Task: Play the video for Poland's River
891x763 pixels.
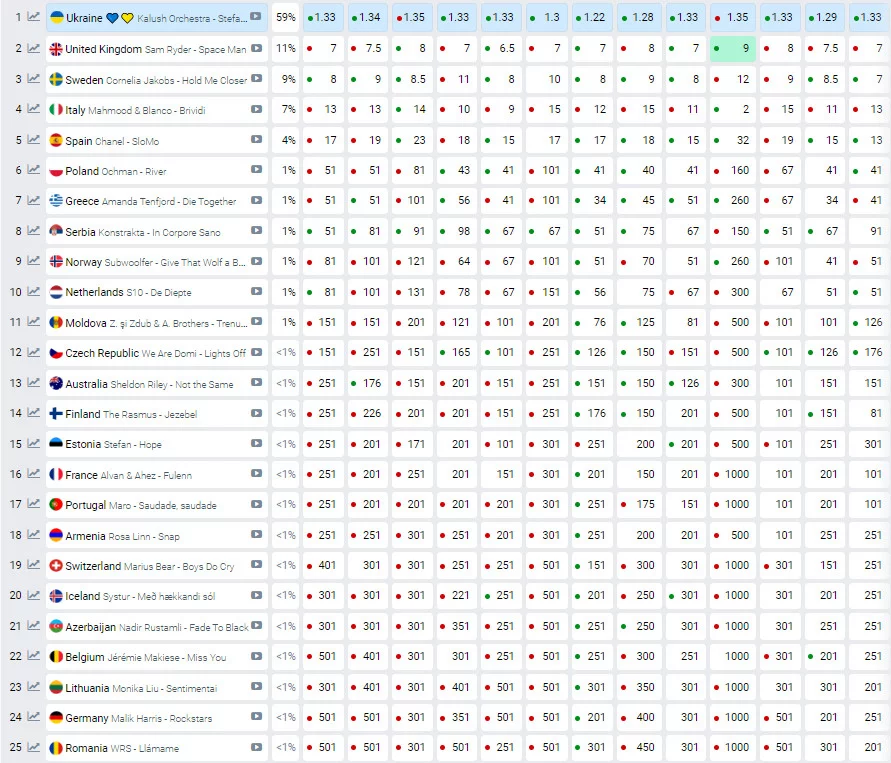Action: pos(256,169)
